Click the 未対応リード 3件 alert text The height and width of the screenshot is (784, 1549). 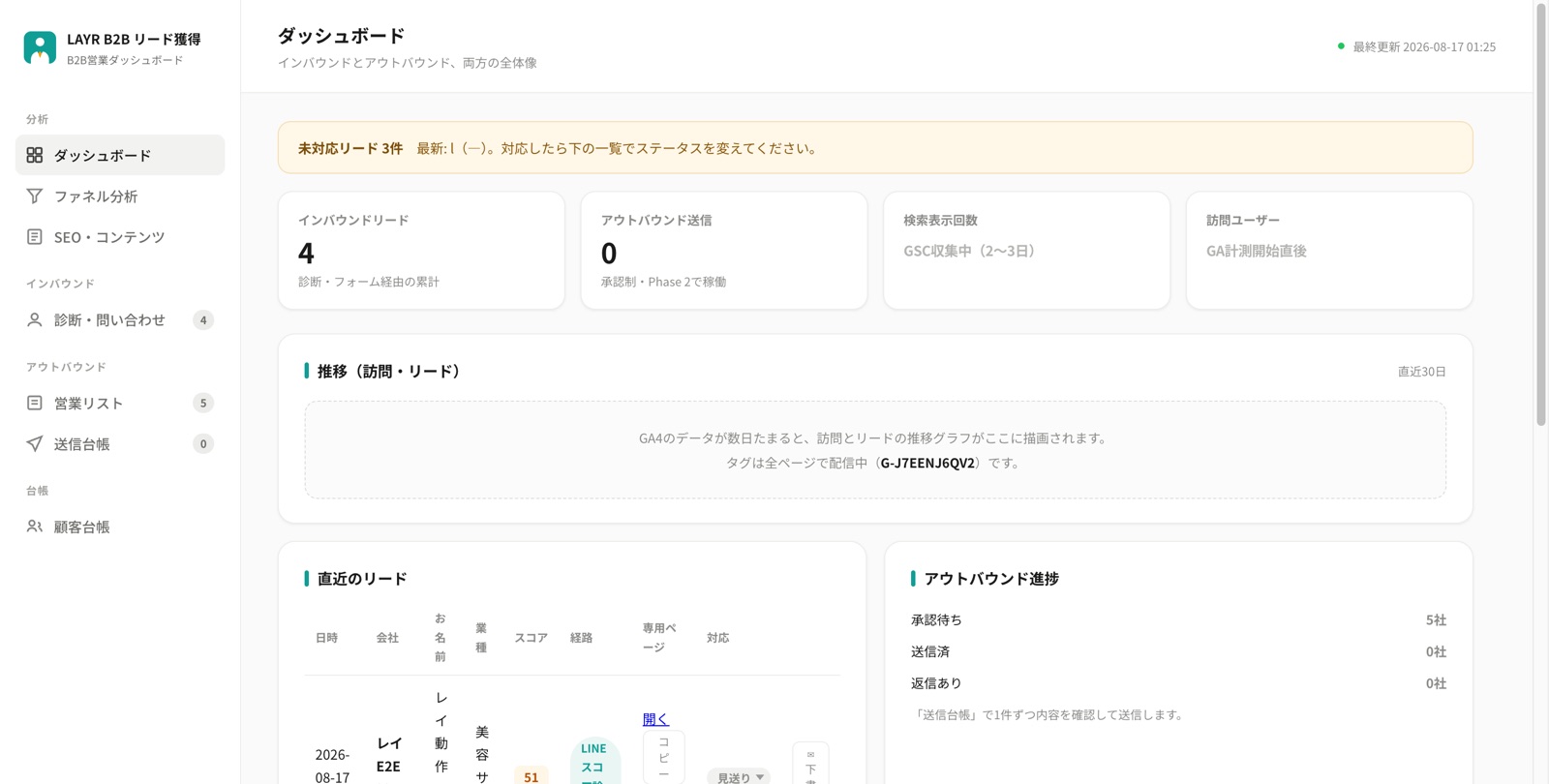(350, 148)
